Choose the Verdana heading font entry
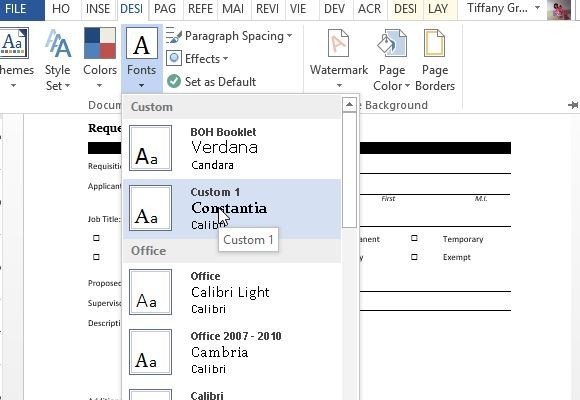The width and height of the screenshot is (580, 400). [225, 147]
